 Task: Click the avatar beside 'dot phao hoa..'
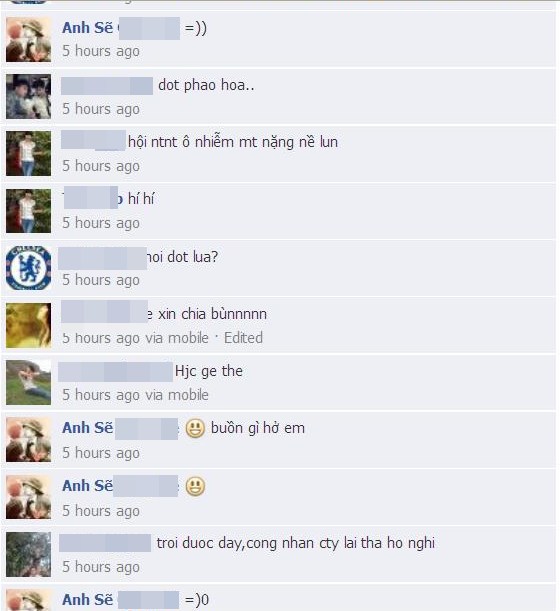click(28, 97)
